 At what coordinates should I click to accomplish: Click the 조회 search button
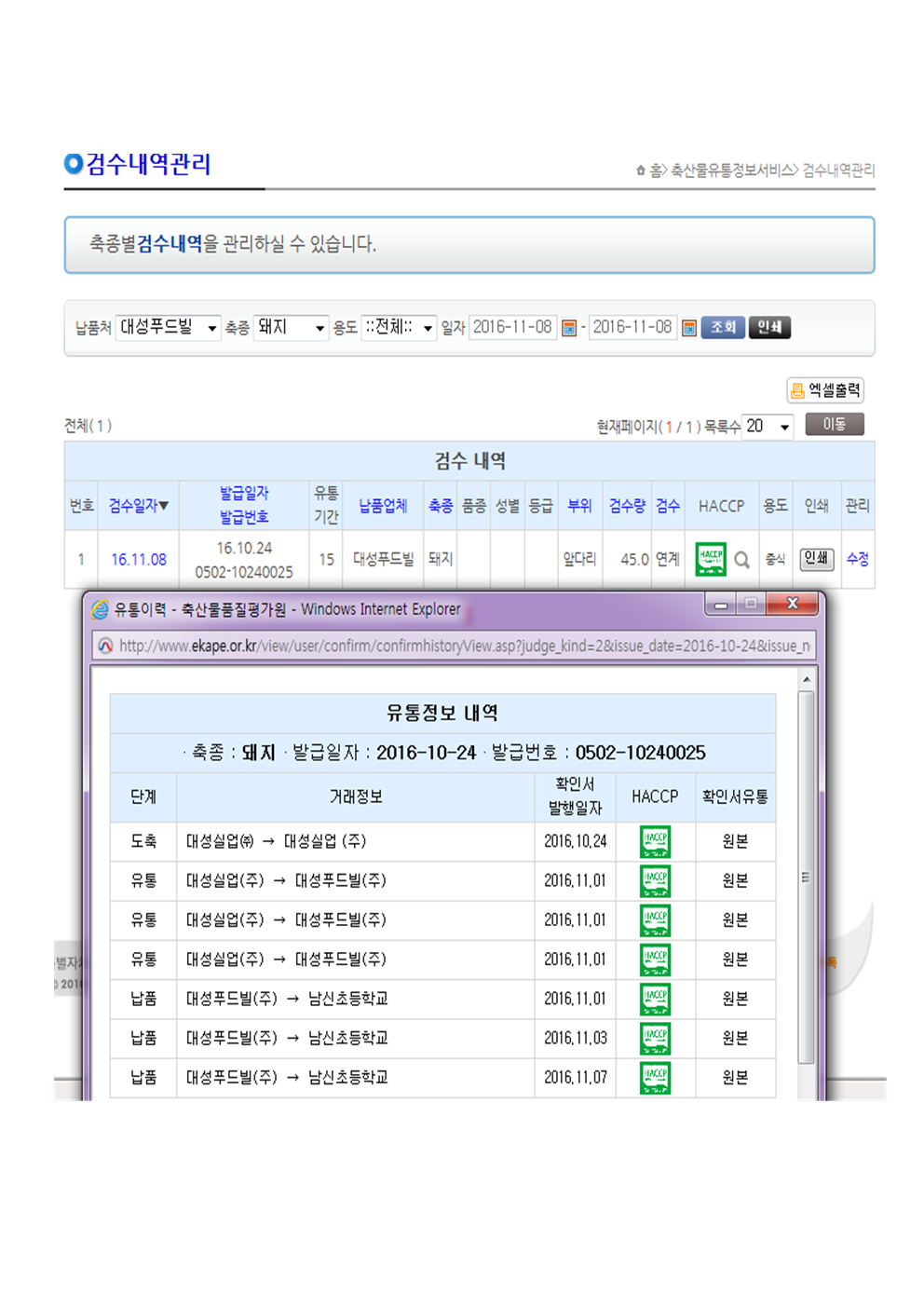[x=723, y=327]
